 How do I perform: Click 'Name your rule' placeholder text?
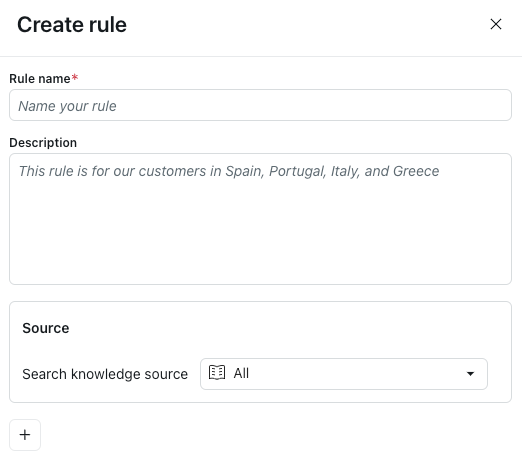click(67, 106)
